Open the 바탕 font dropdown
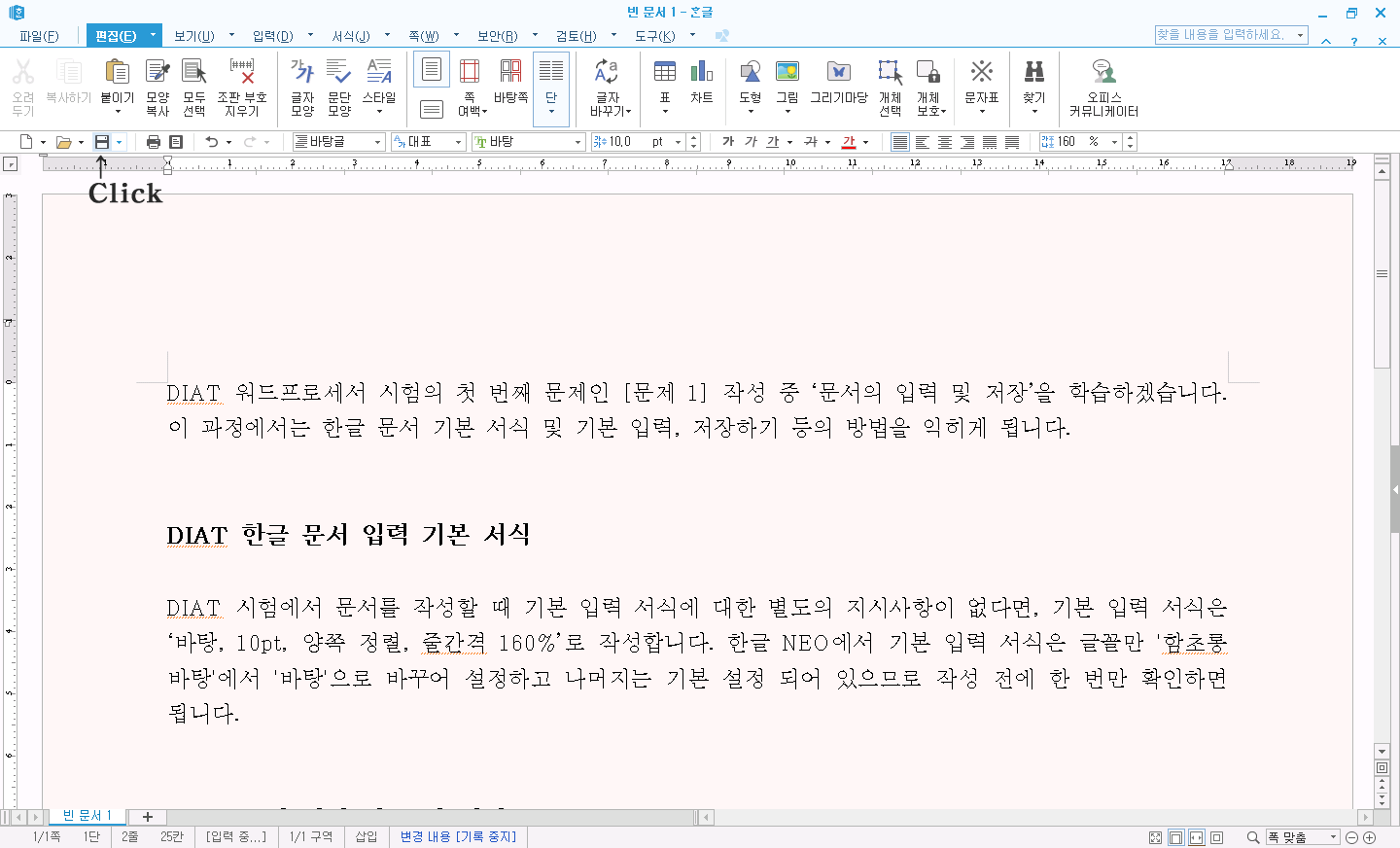The width and height of the screenshot is (1400, 848). coord(577,142)
